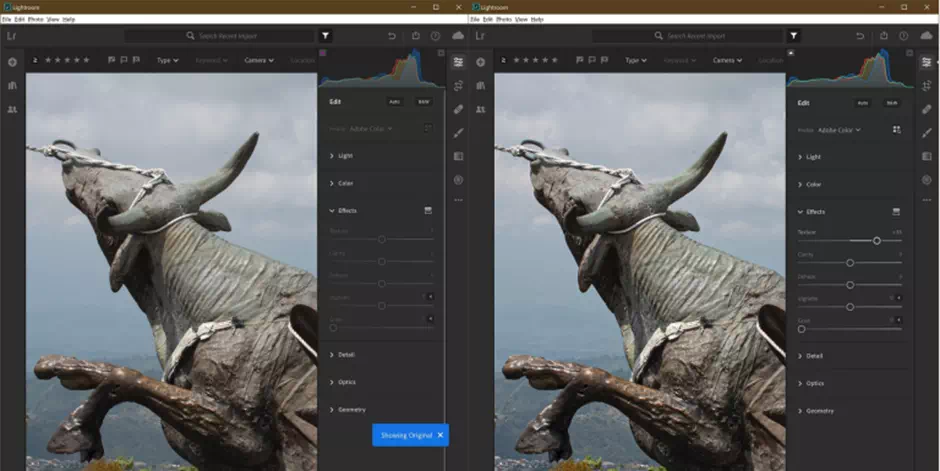Toggle shadow clipping indicator in right window histogram
Screen dimensions: 940x471
[x=791, y=53]
